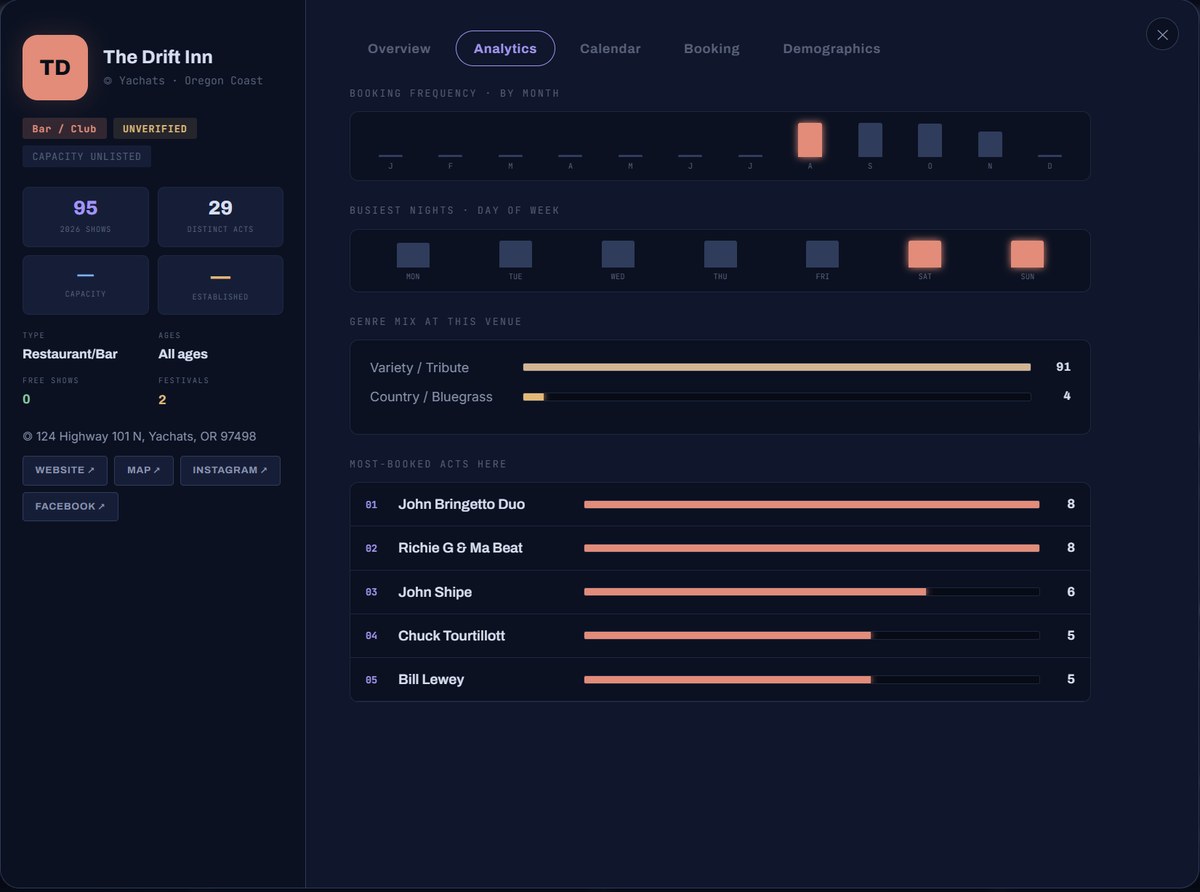
Task: Click the Variety / Tribute genre bar
Action: coord(777,367)
